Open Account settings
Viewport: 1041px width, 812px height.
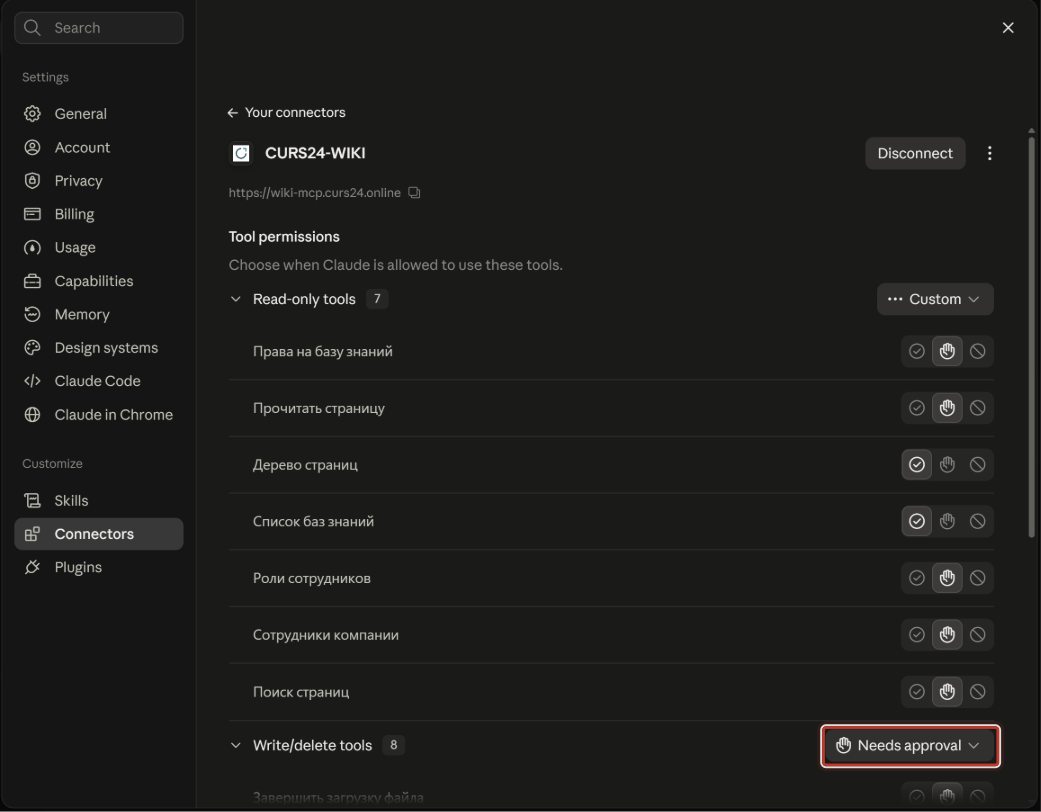[x=98, y=147]
